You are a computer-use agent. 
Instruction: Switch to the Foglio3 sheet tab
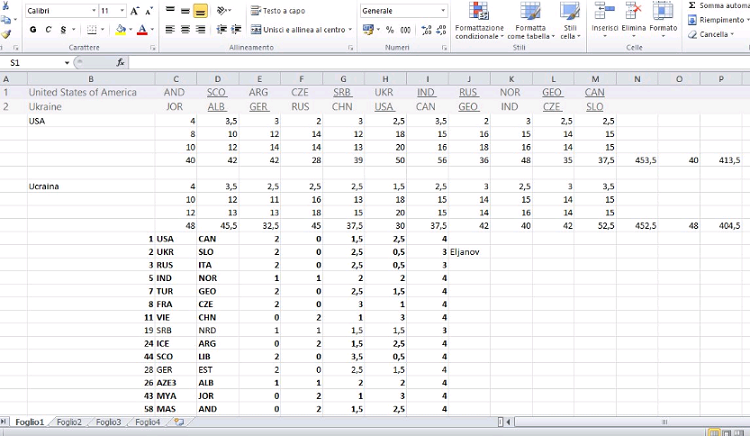tap(108, 423)
